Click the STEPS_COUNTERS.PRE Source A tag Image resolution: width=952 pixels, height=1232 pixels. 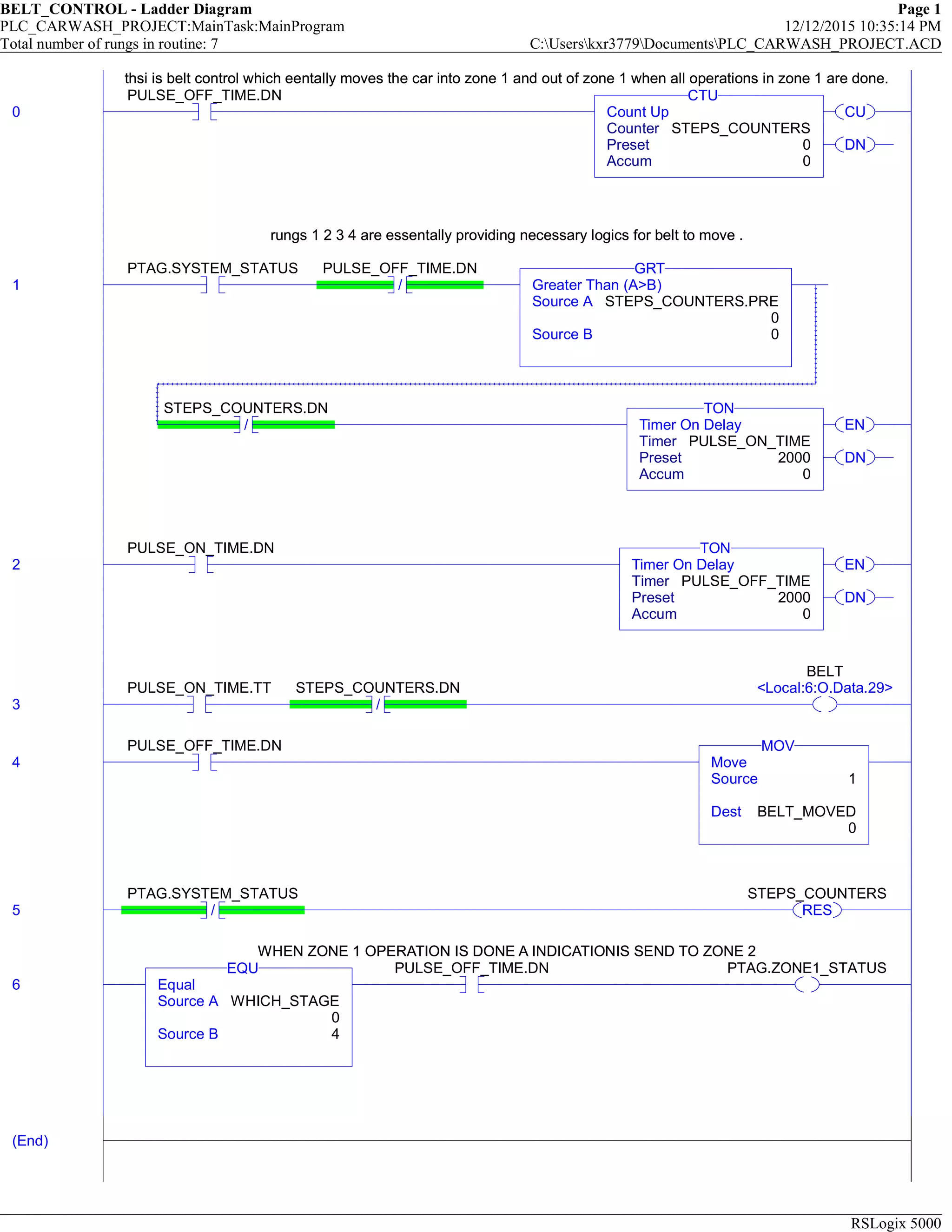pos(691,301)
